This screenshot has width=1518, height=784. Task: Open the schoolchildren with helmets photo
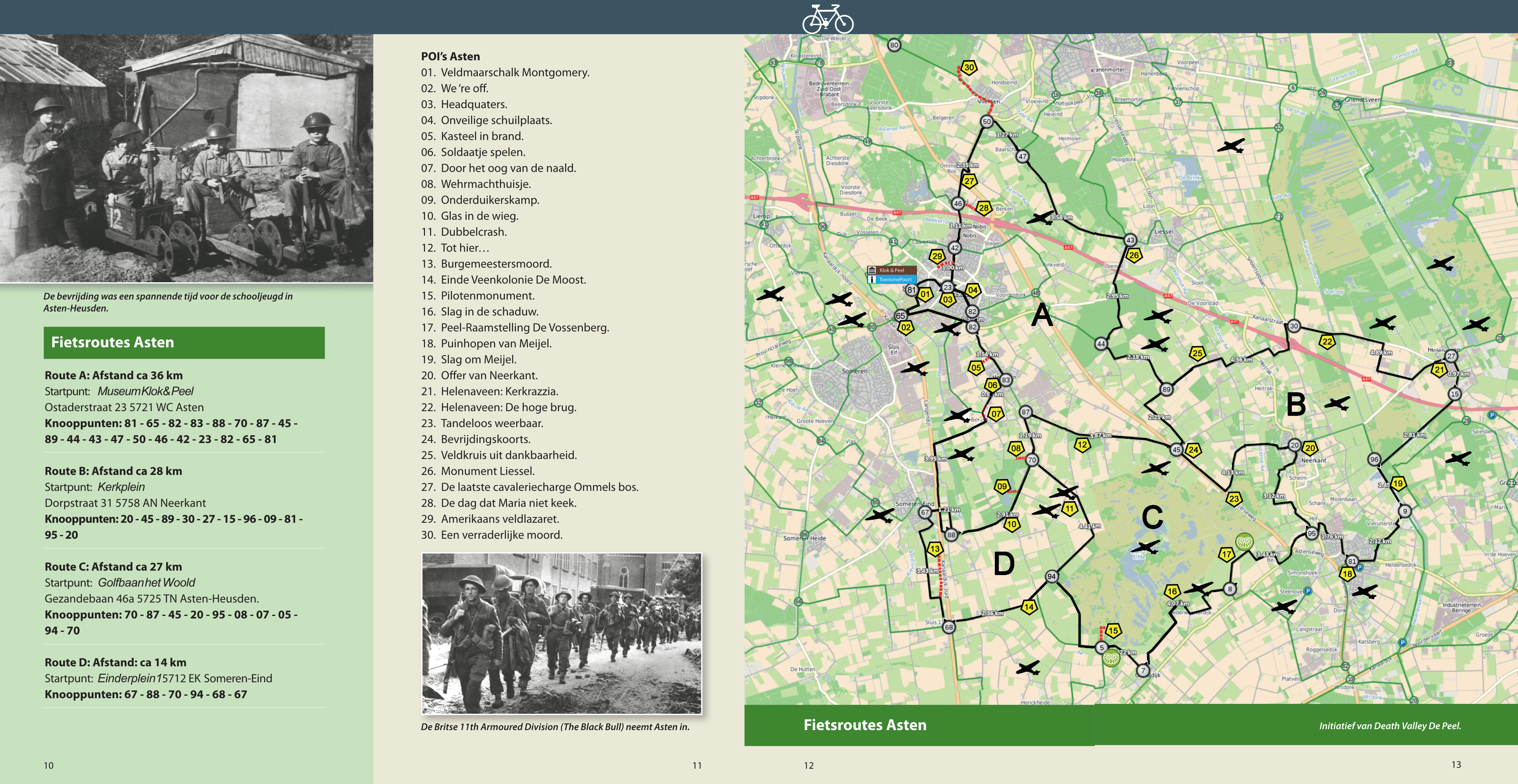(x=186, y=158)
